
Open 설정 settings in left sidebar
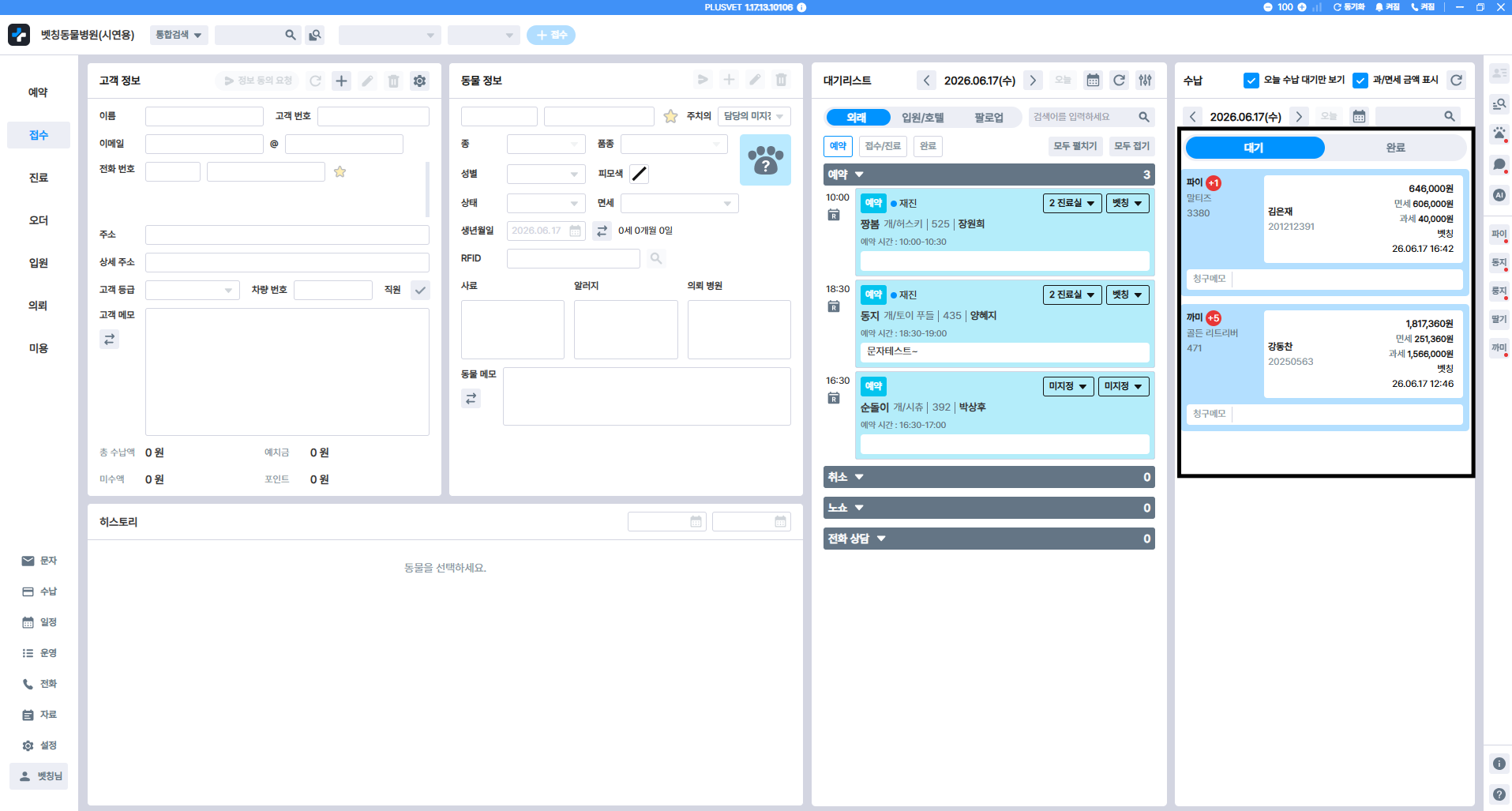click(x=39, y=745)
